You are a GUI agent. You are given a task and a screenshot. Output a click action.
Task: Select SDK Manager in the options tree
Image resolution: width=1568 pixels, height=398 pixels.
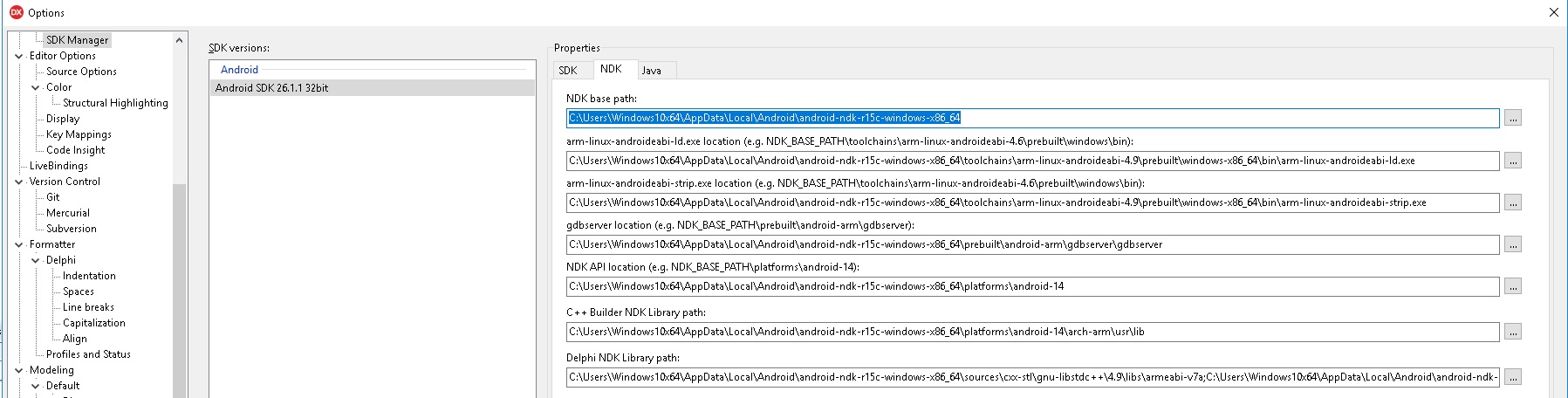click(x=78, y=40)
